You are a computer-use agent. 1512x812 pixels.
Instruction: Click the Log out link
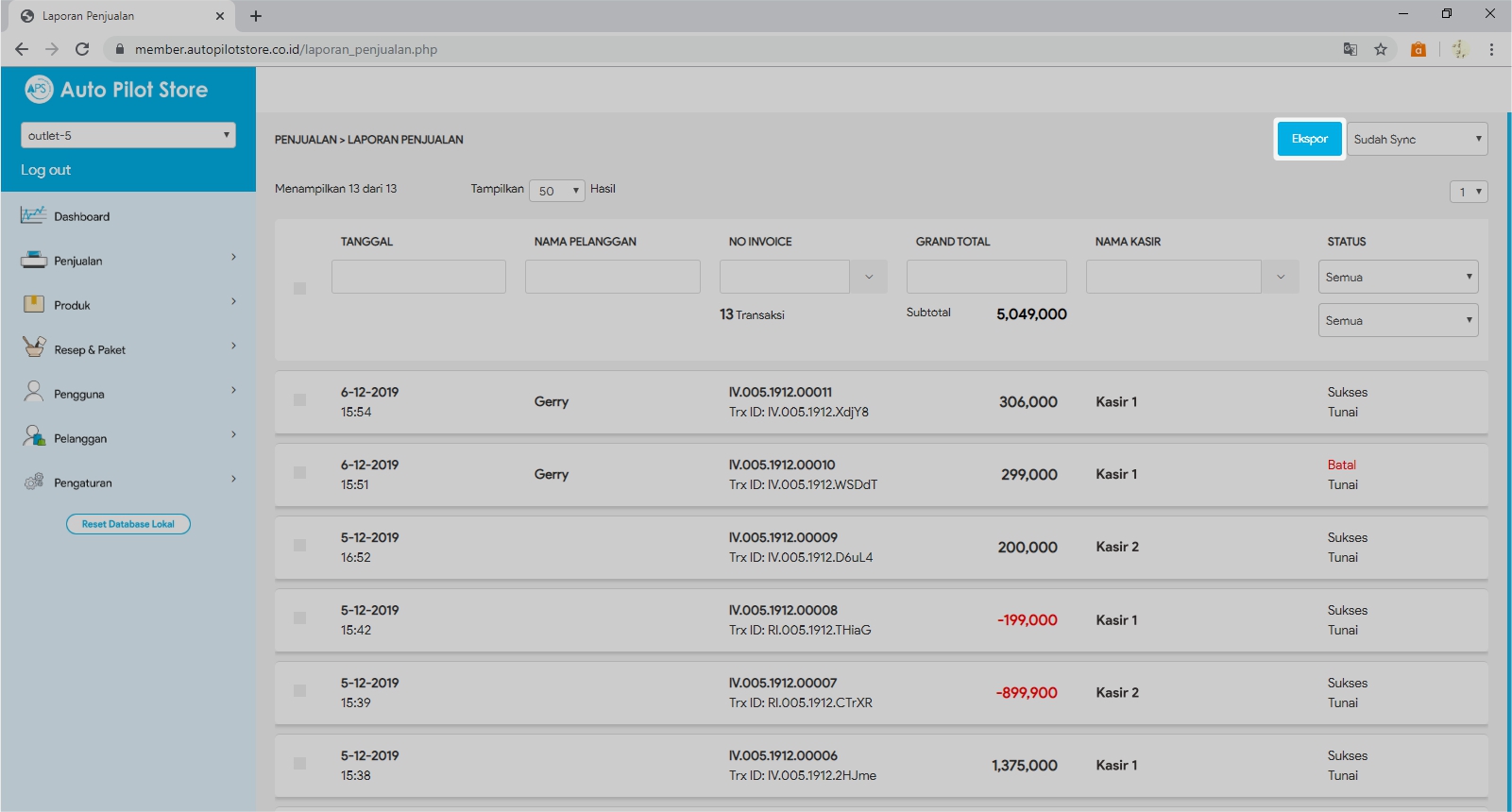click(45, 170)
